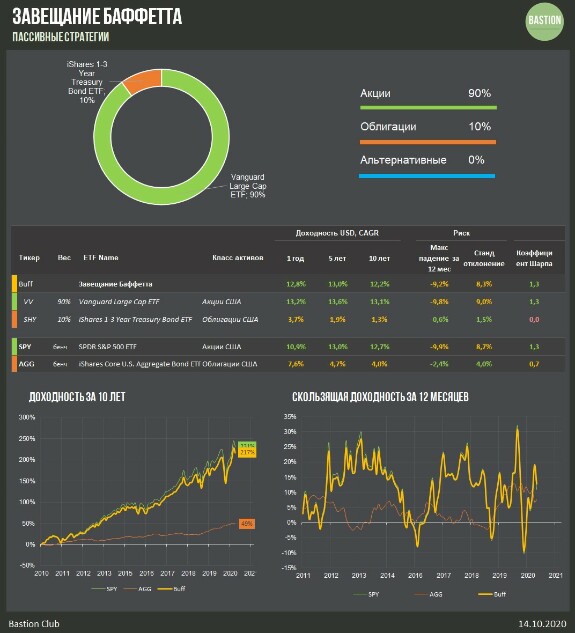Click the '0,0' Sharpe ratio for SHY
This screenshot has height=633, width=575.
click(x=534, y=319)
